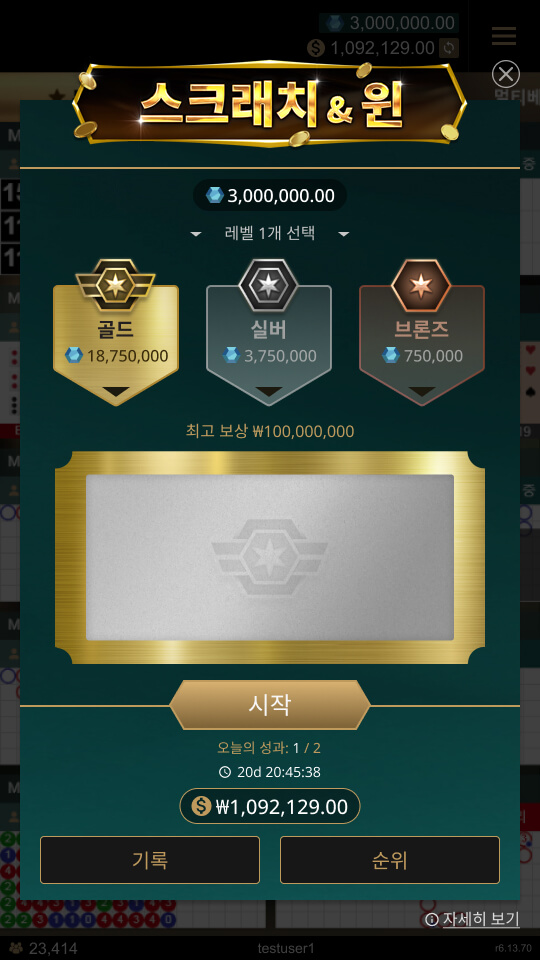Open the 자세히 보기 details link
Screen dimensions: 540x960
481,920
